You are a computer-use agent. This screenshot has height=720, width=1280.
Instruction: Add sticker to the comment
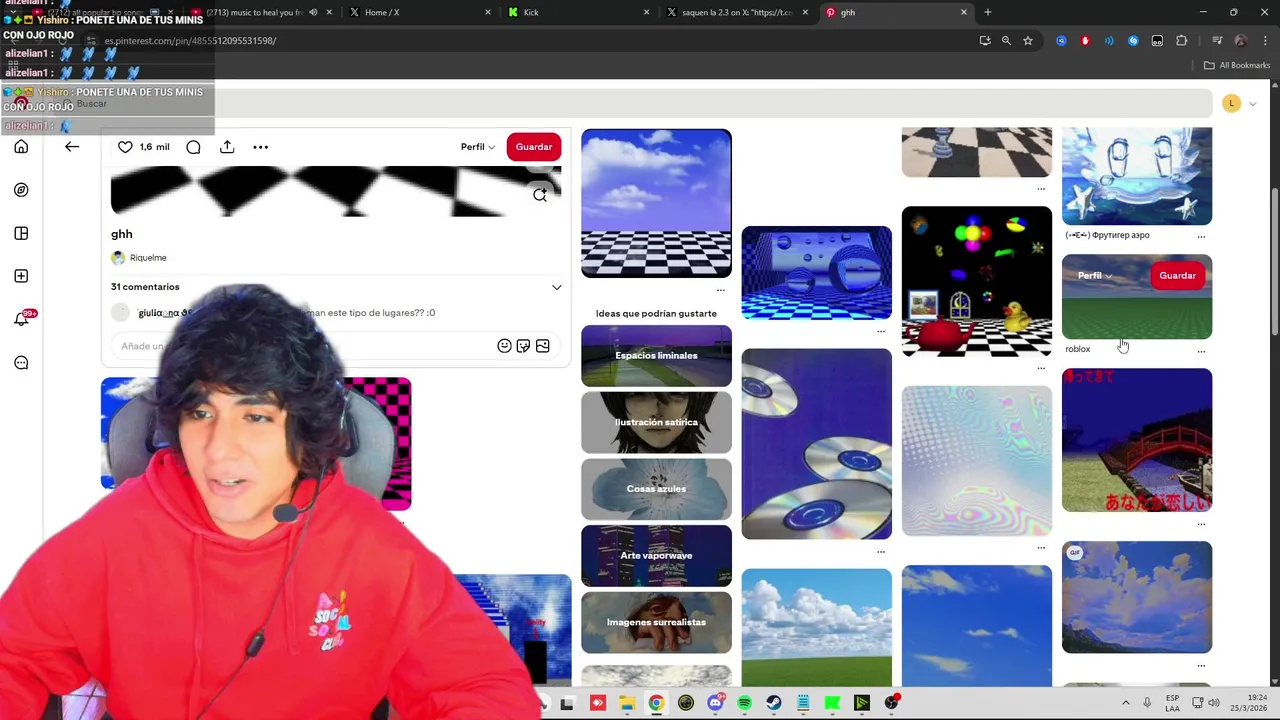point(523,346)
